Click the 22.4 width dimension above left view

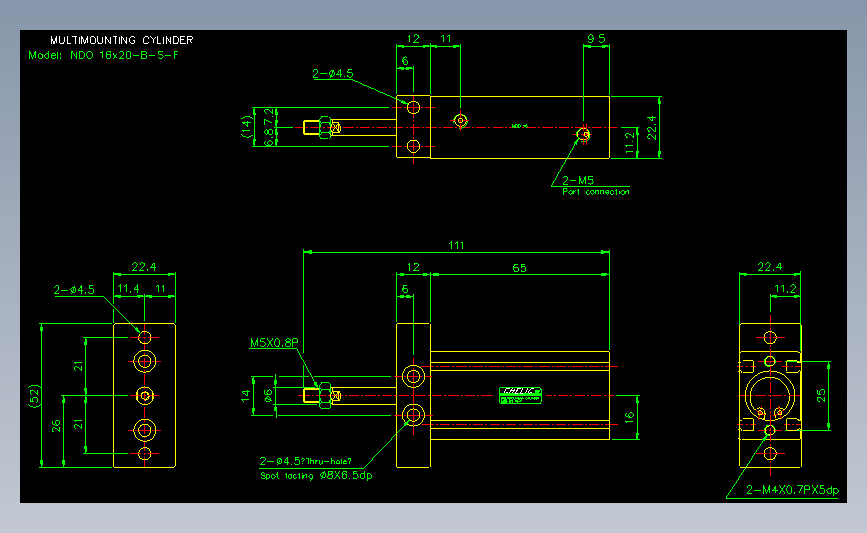144,267
